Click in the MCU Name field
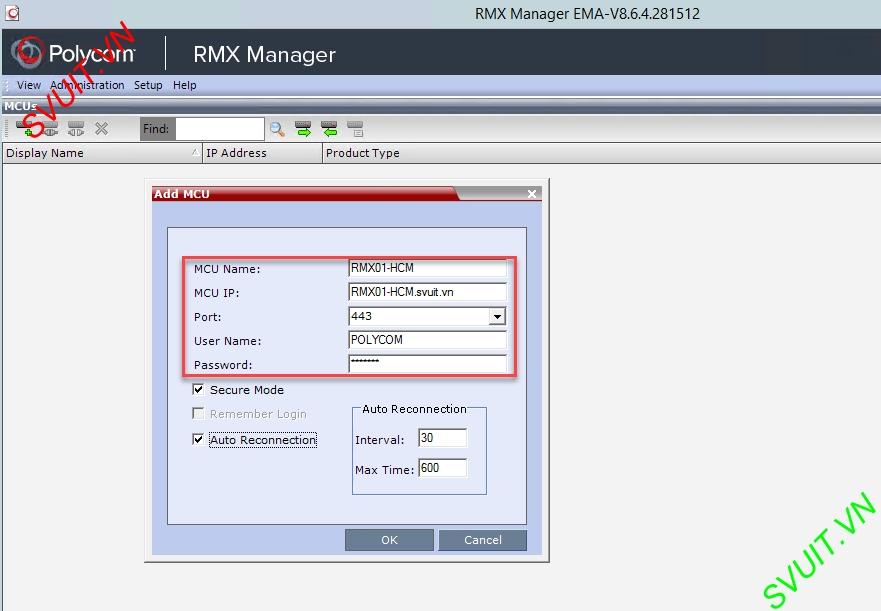This screenshot has width=881, height=611. [428, 268]
